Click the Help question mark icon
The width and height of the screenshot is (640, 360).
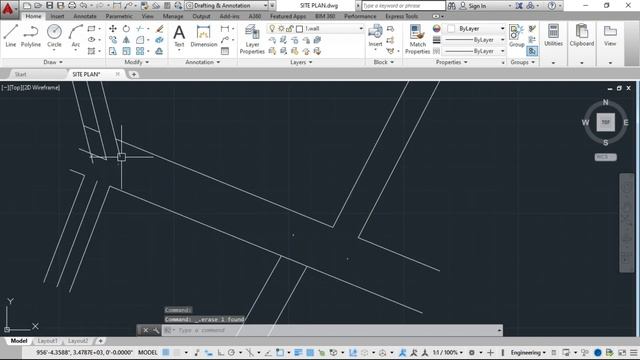[x=552, y=6]
